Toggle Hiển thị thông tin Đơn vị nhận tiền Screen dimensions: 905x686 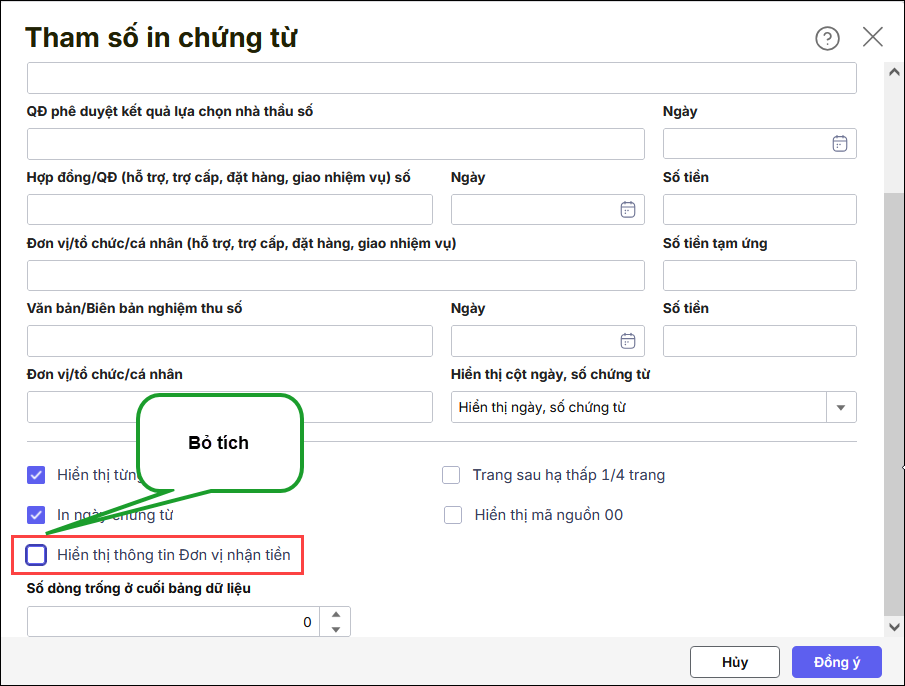pos(36,555)
